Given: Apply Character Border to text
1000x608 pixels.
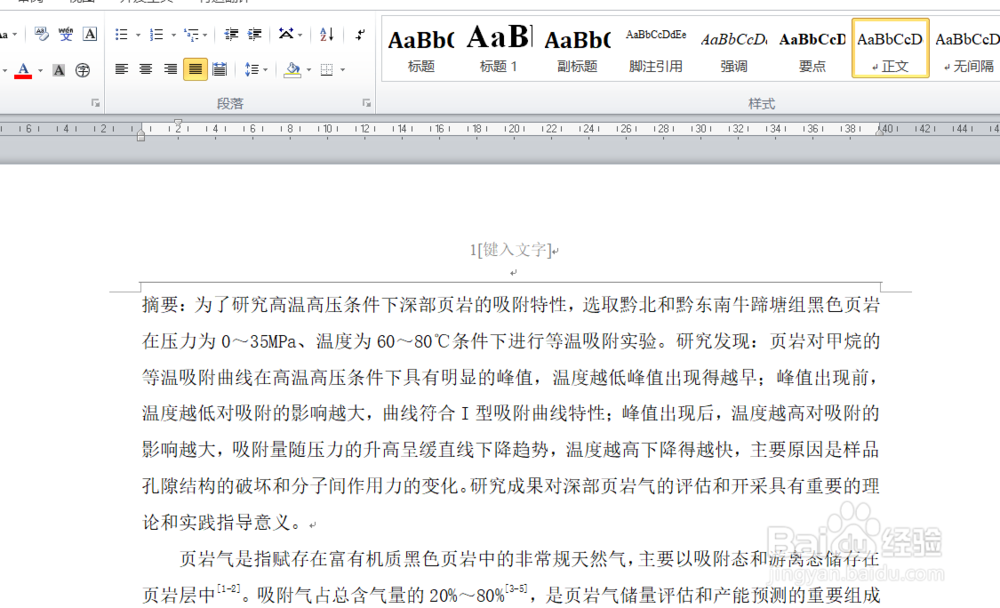Looking at the screenshot, I should (x=90, y=34).
